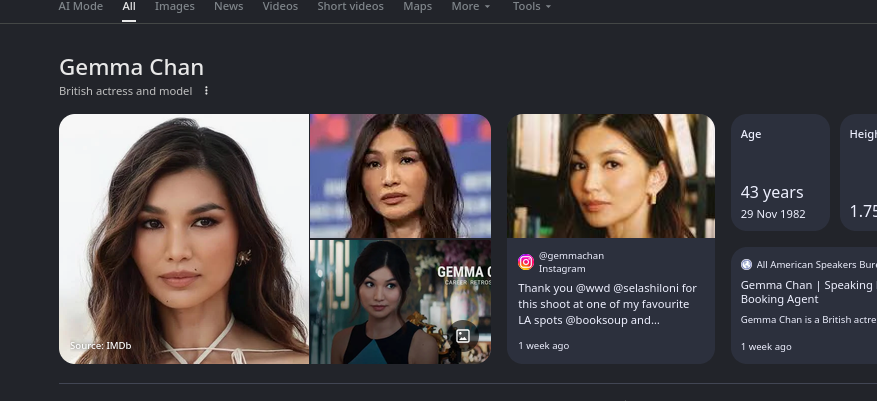
Task: Select the All results tab
Action: (129, 7)
